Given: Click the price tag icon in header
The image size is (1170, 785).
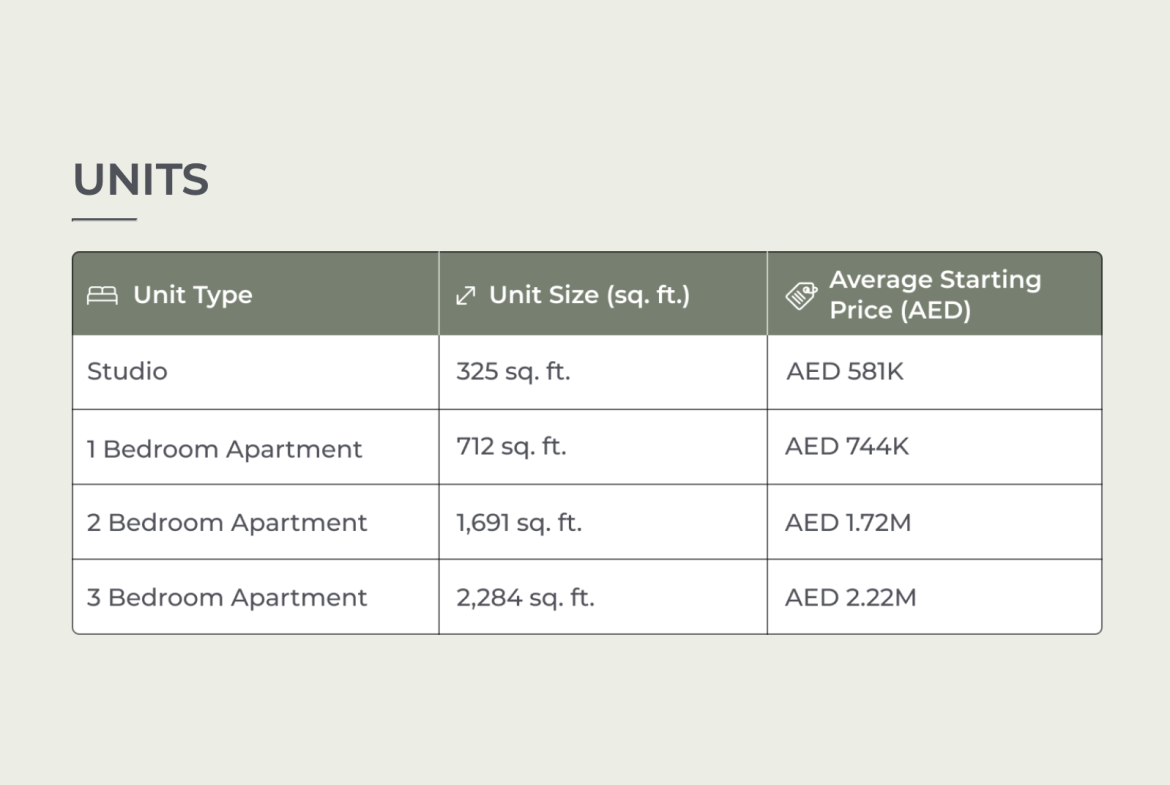Looking at the screenshot, I should coord(801,295).
